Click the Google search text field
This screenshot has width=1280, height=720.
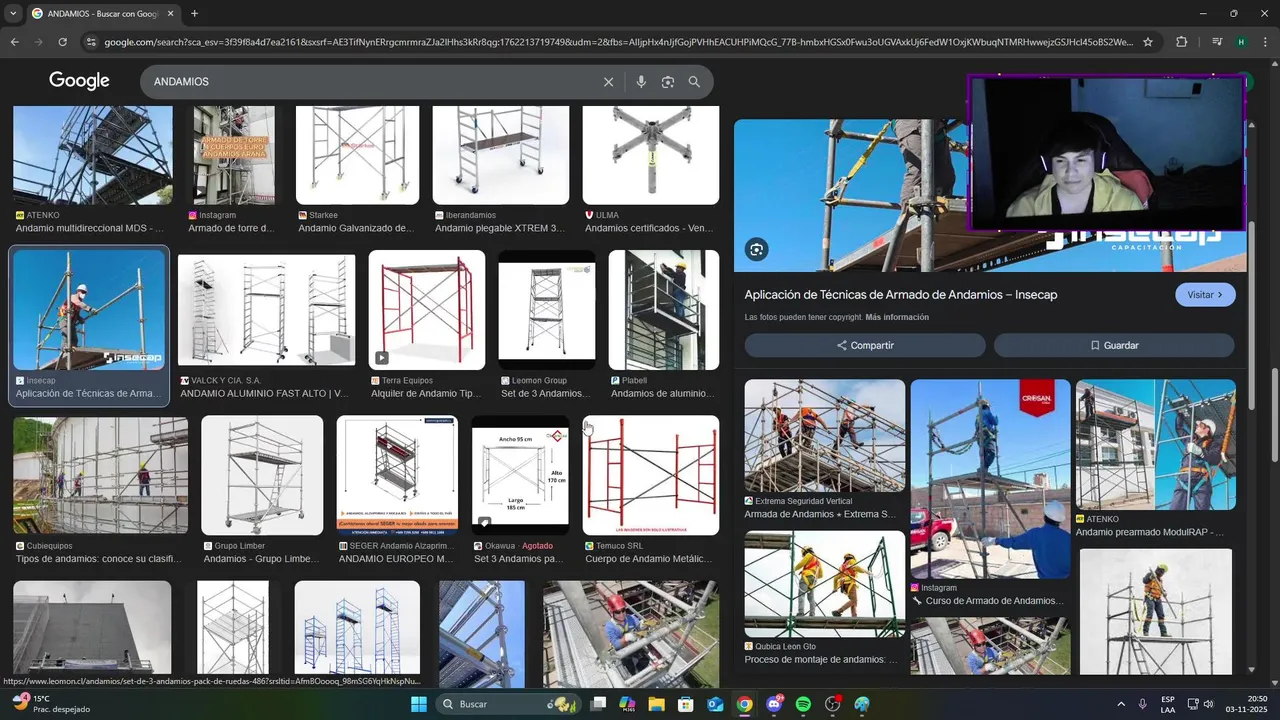[x=370, y=82]
